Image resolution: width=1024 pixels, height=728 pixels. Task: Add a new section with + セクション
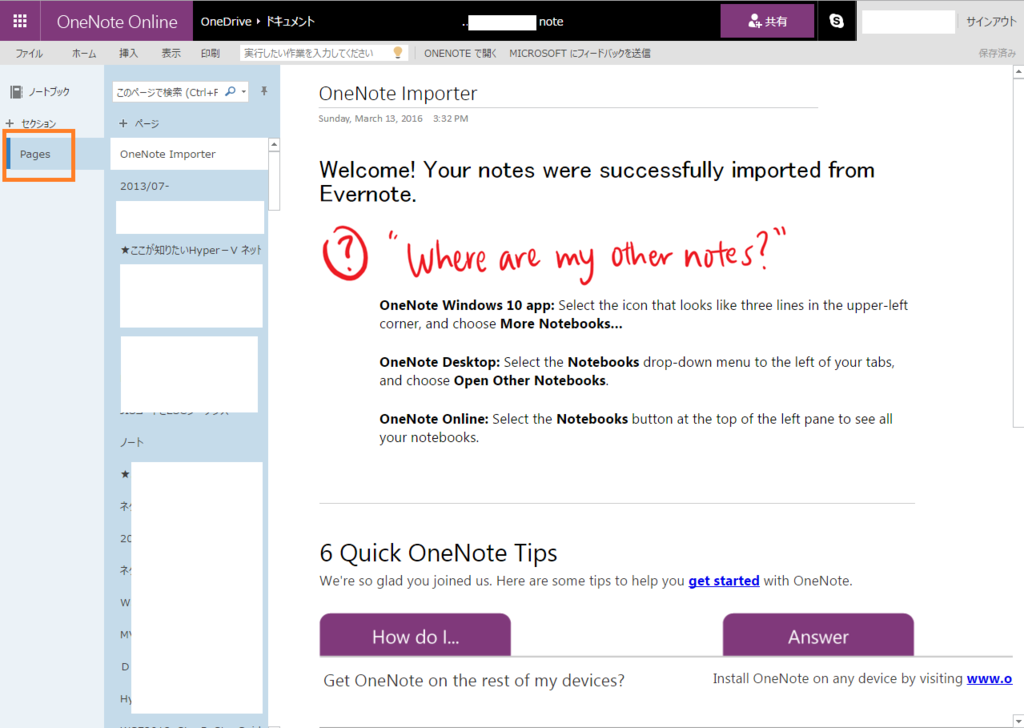click(x=31, y=123)
